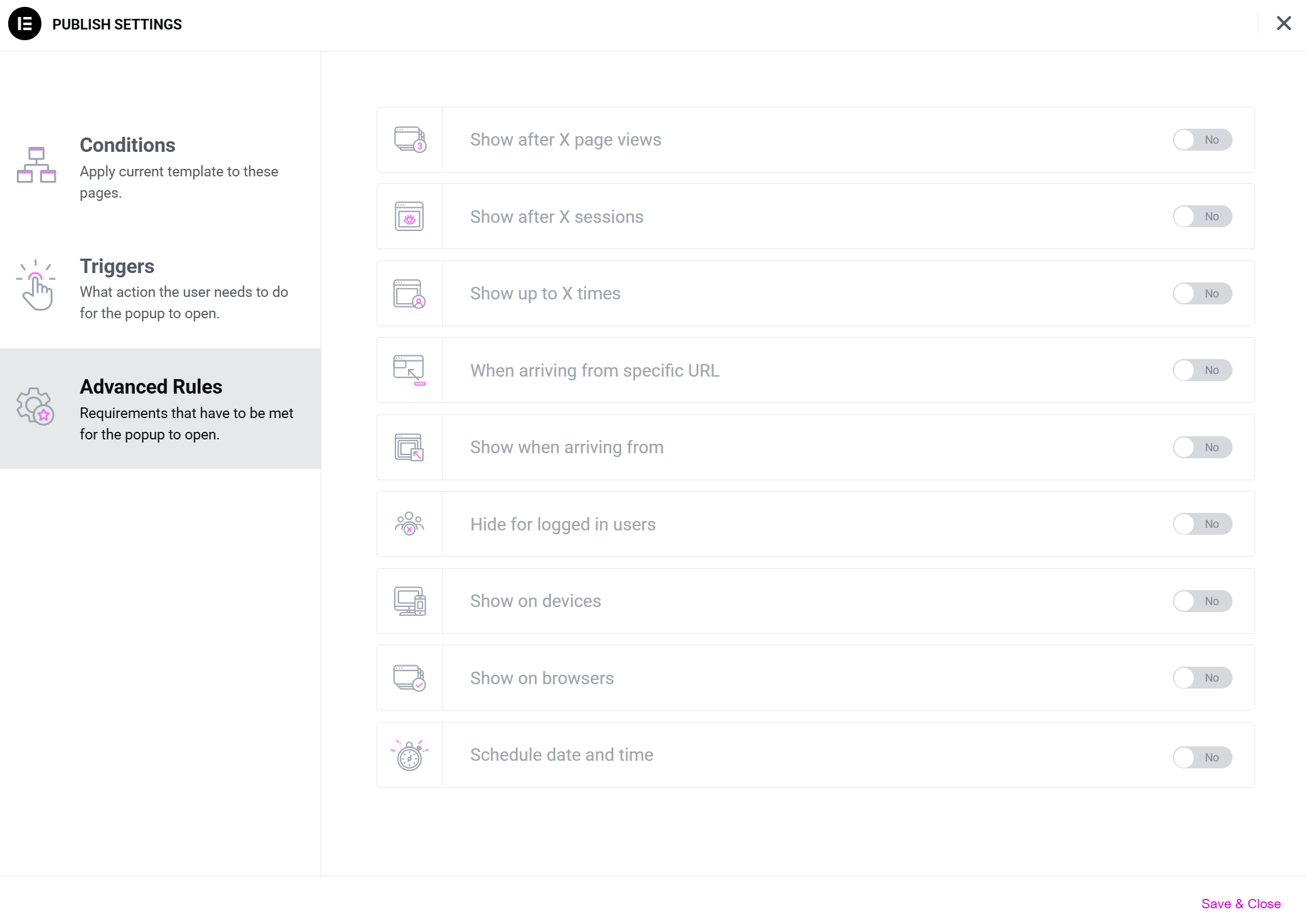Toggle When arriving from specific URL
The image size is (1306, 924).
[1202, 370]
